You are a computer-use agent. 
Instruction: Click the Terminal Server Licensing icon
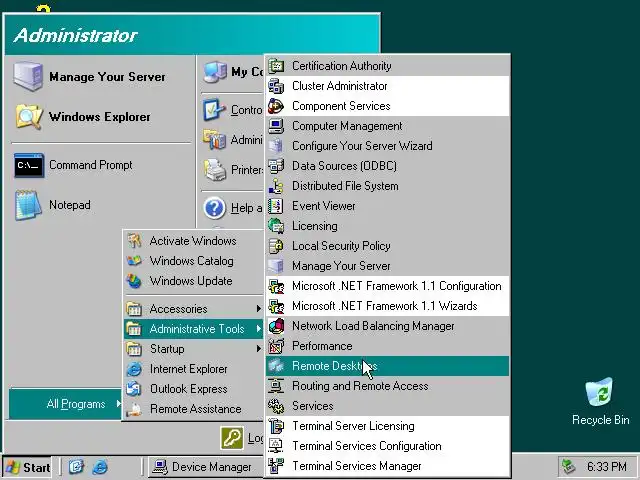click(276, 426)
